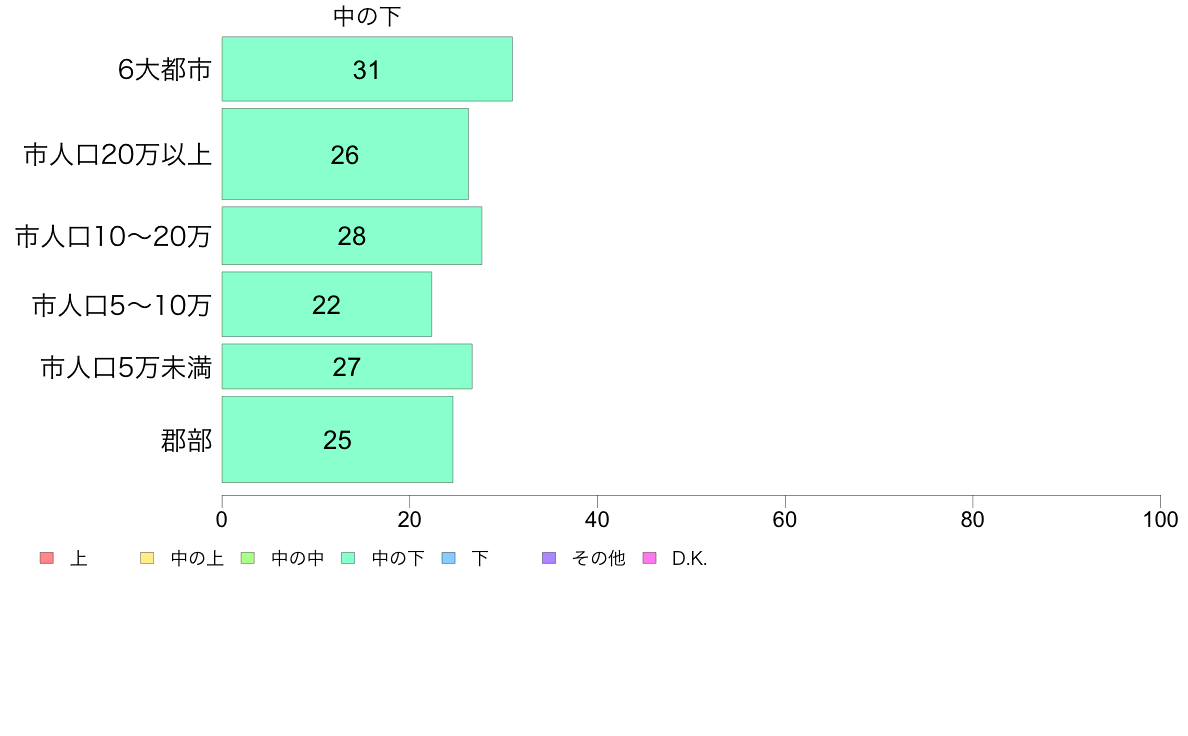Click the 6大都市 axis label

pyautogui.click(x=164, y=70)
